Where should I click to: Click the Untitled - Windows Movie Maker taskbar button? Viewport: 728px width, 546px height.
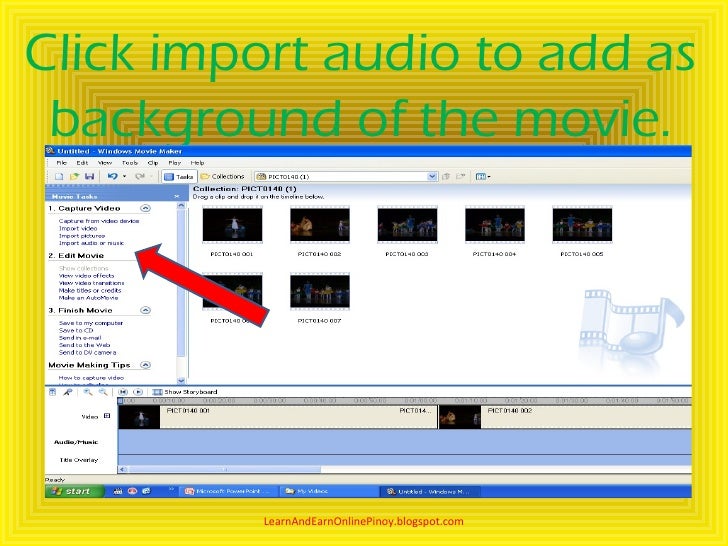[x=429, y=491]
